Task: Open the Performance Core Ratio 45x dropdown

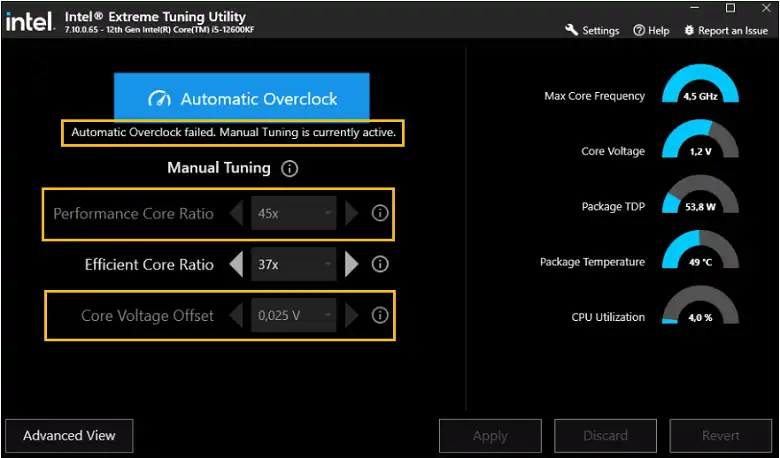Action: pyautogui.click(x=293, y=213)
